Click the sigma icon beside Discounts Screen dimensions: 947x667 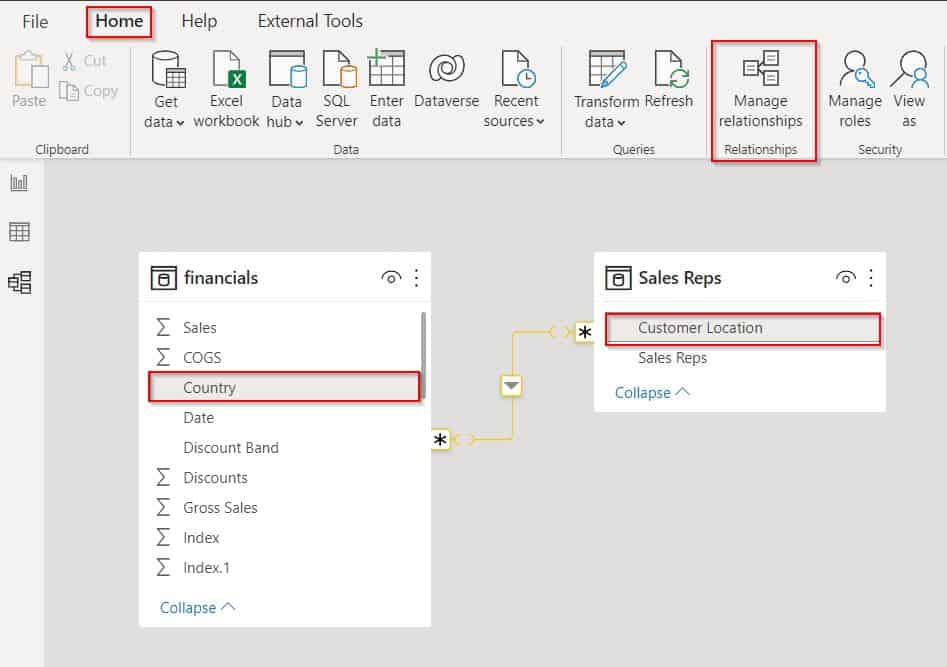(163, 477)
